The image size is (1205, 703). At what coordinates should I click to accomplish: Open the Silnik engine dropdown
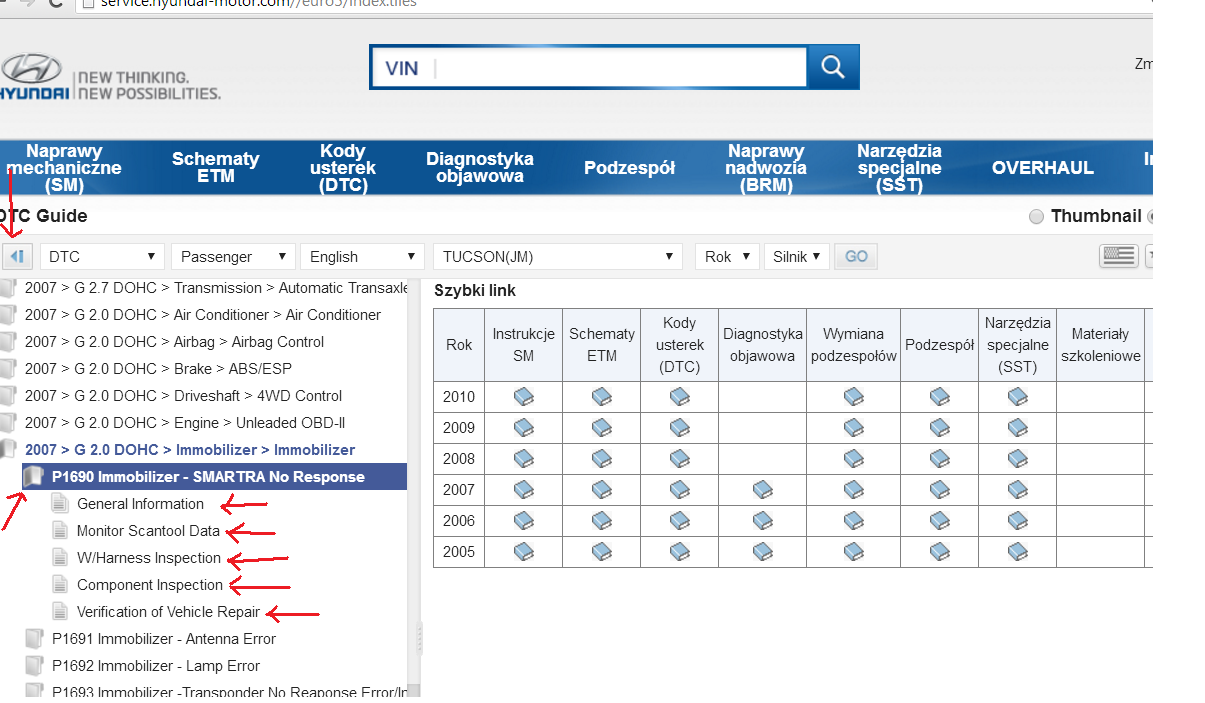pos(796,257)
